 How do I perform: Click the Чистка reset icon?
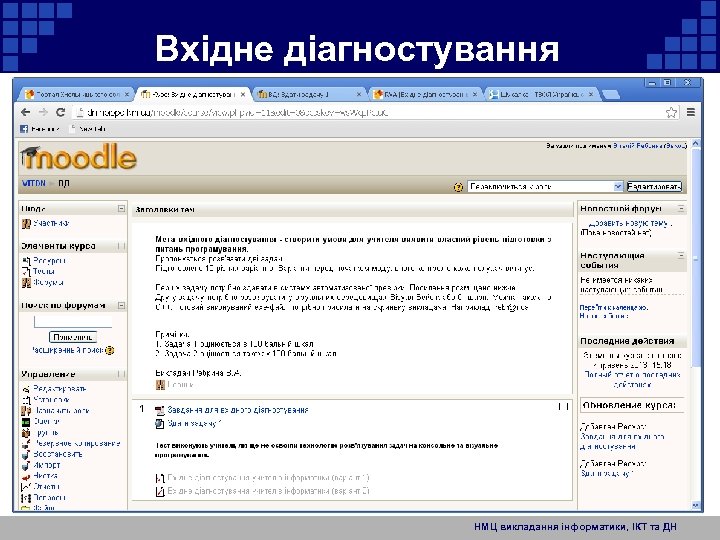tap(26, 477)
